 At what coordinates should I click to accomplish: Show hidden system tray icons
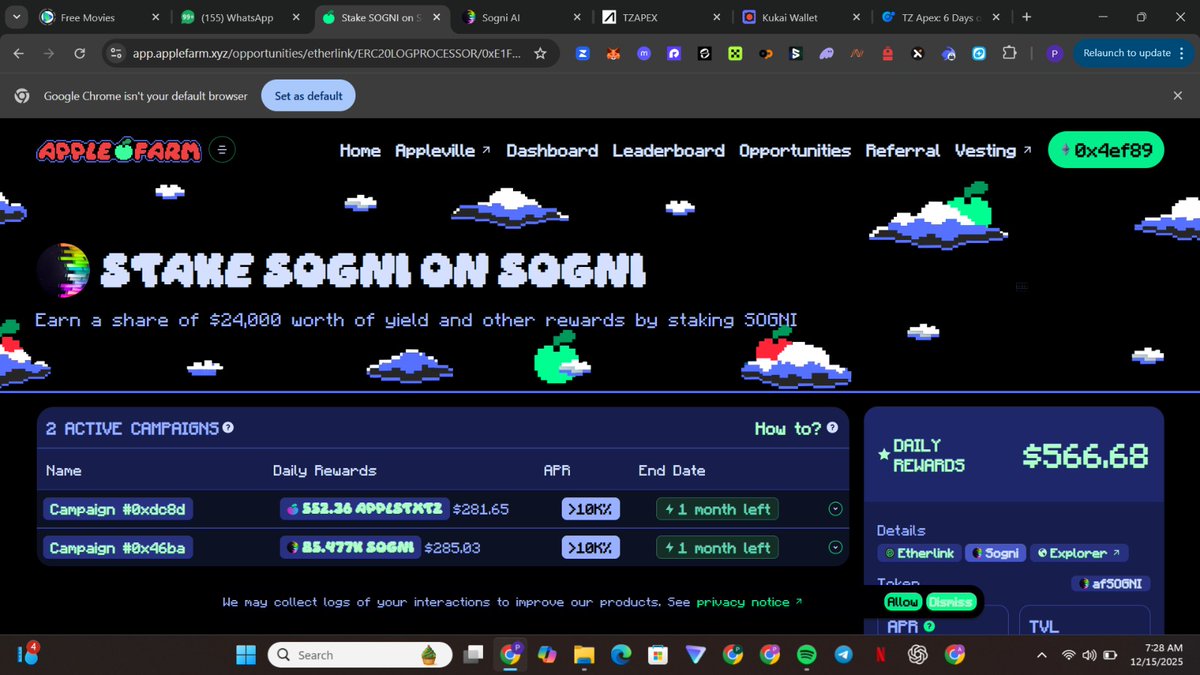click(x=1042, y=655)
